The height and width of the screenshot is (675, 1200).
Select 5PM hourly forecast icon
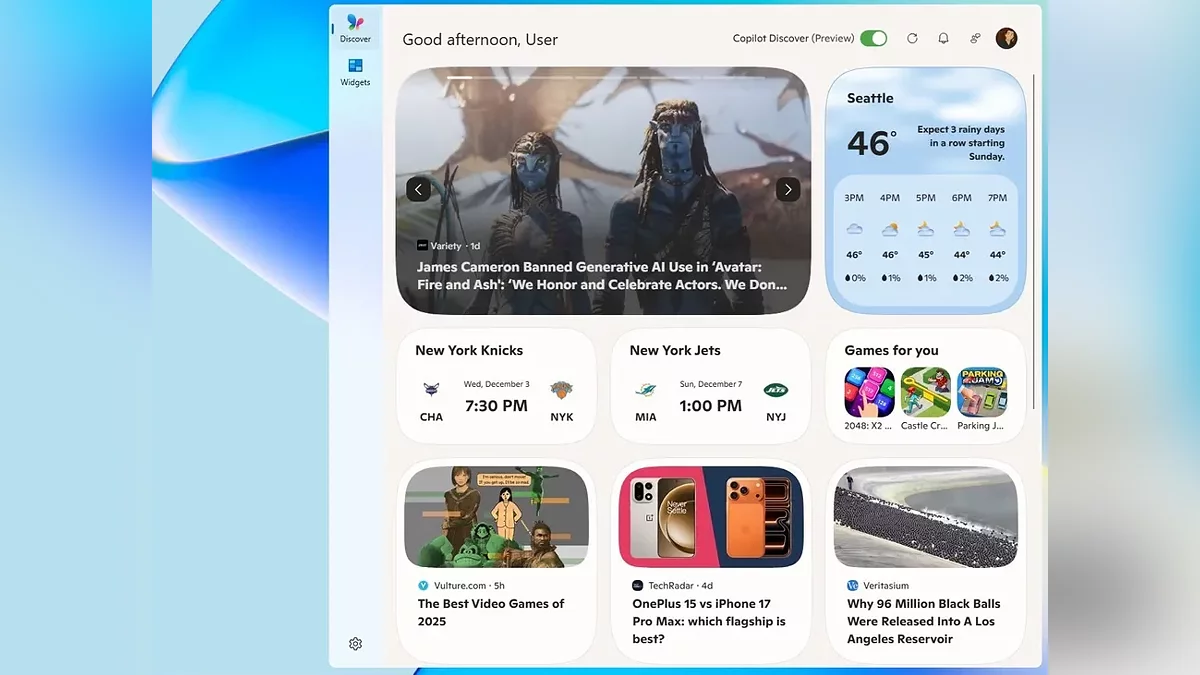(926, 229)
